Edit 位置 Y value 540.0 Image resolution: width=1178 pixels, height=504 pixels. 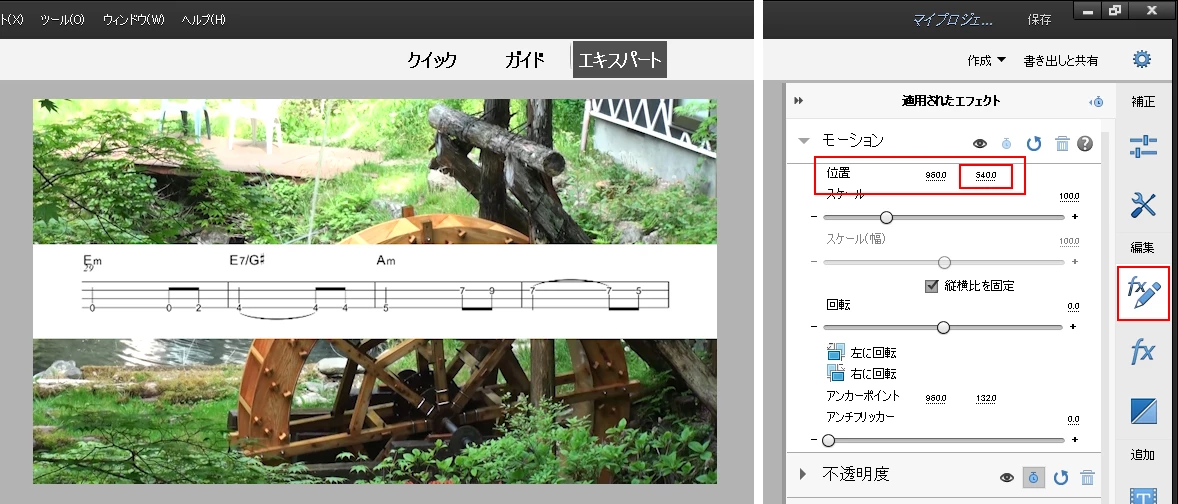click(x=986, y=176)
